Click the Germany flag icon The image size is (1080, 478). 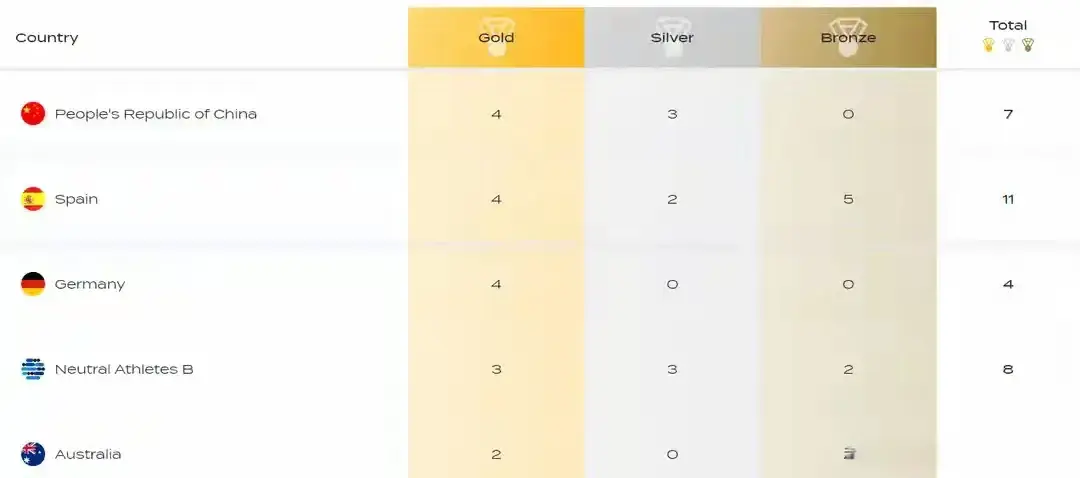click(x=33, y=284)
